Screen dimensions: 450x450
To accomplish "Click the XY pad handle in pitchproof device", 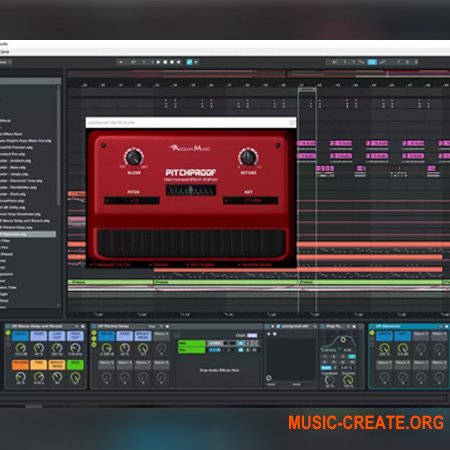I will [x=268, y=378].
